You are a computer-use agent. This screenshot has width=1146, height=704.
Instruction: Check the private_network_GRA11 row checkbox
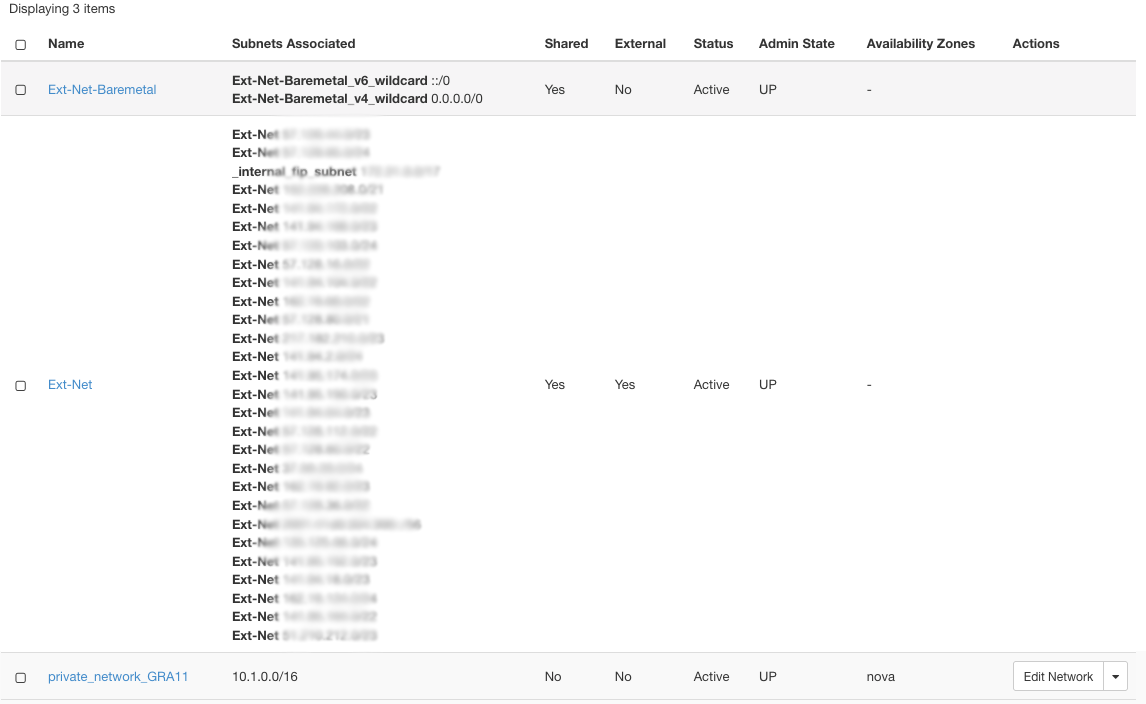point(20,676)
